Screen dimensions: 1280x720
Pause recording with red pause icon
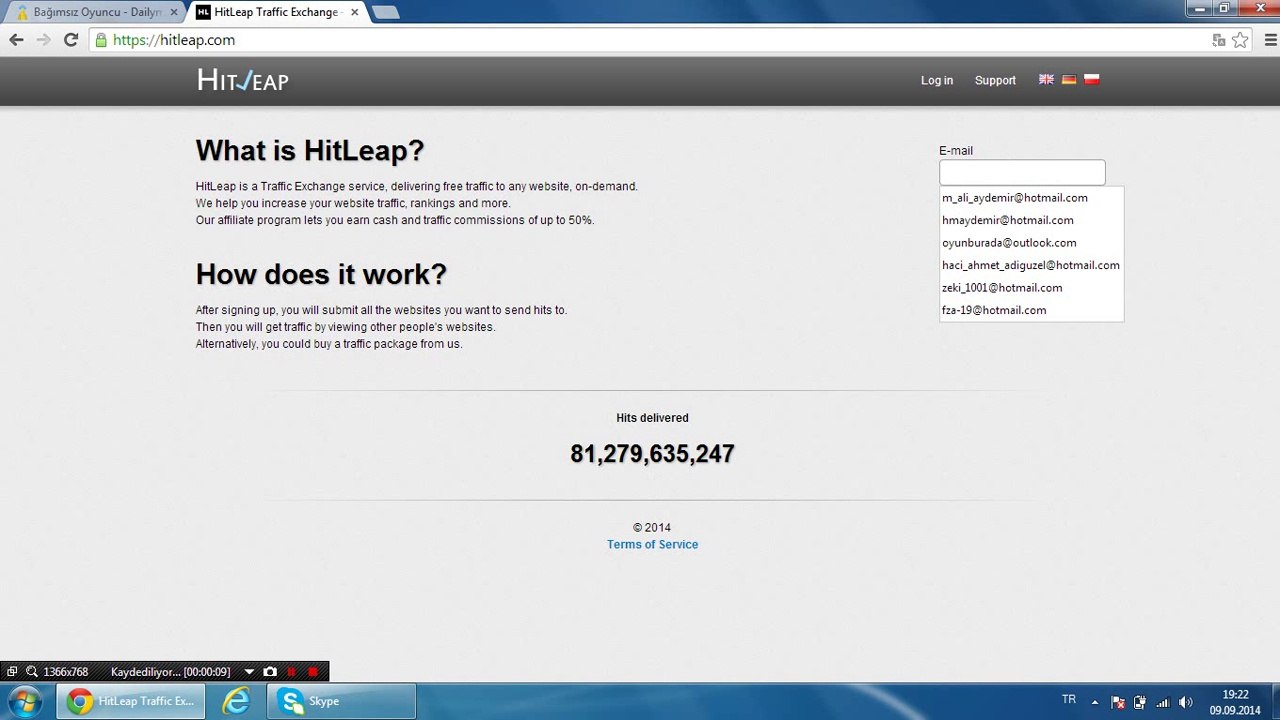[292, 672]
